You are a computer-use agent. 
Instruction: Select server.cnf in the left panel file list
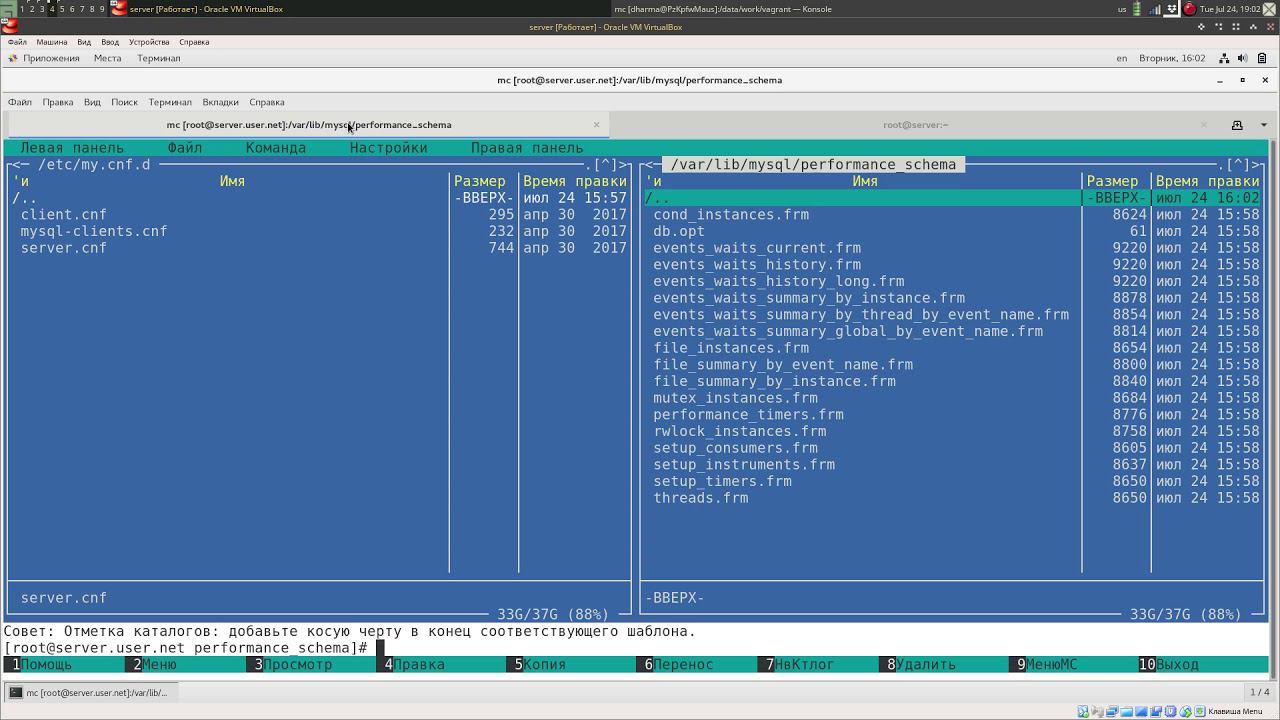[63, 248]
